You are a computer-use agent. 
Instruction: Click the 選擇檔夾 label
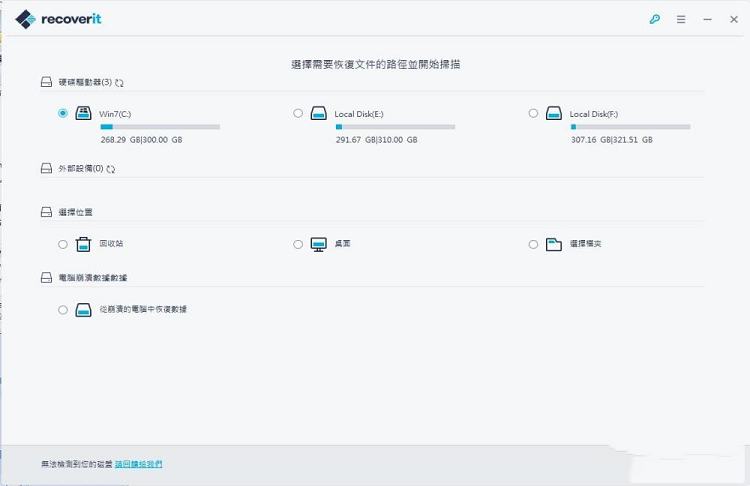point(585,243)
